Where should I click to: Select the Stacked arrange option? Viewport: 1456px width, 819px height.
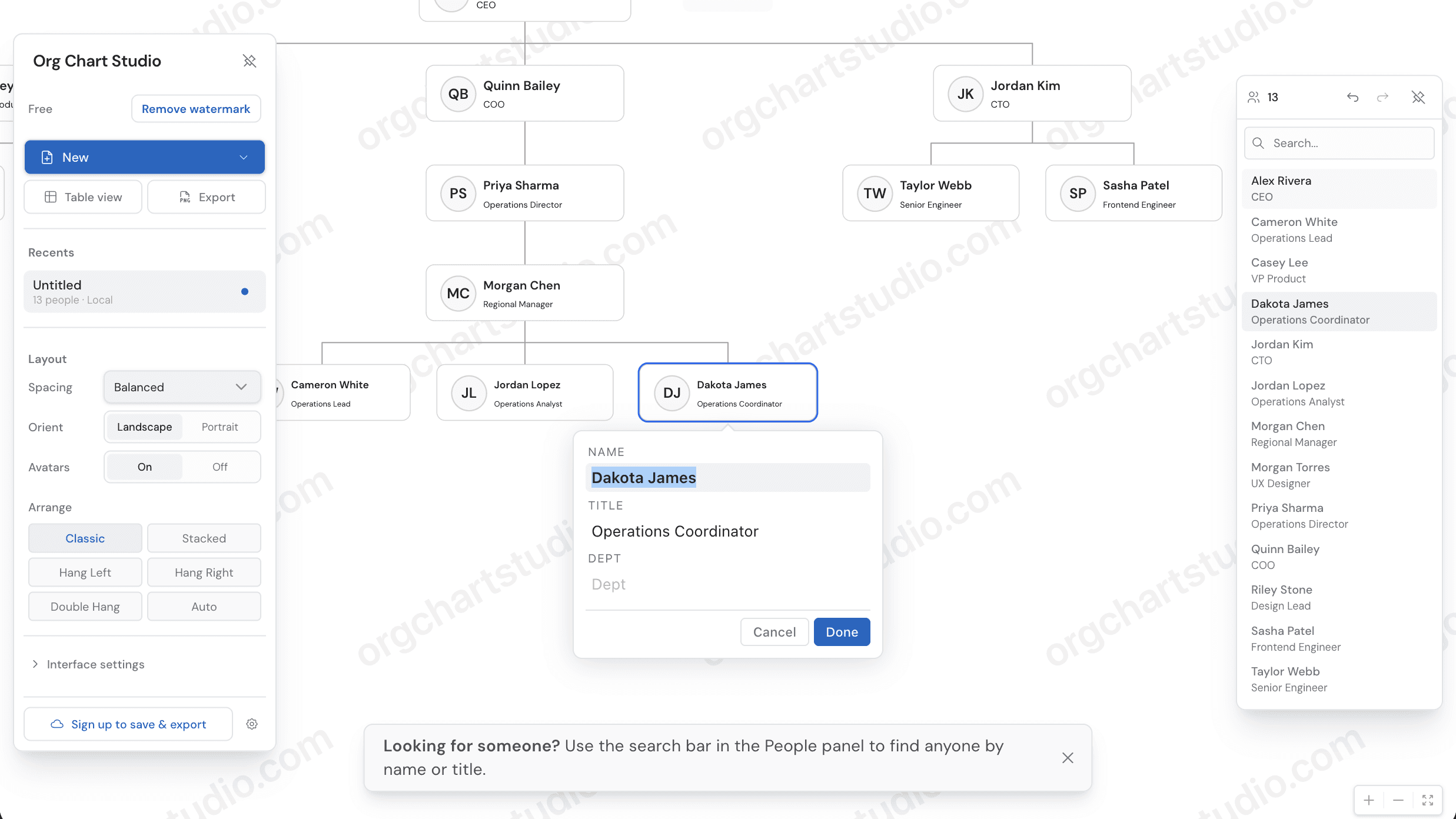(x=204, y=538)
